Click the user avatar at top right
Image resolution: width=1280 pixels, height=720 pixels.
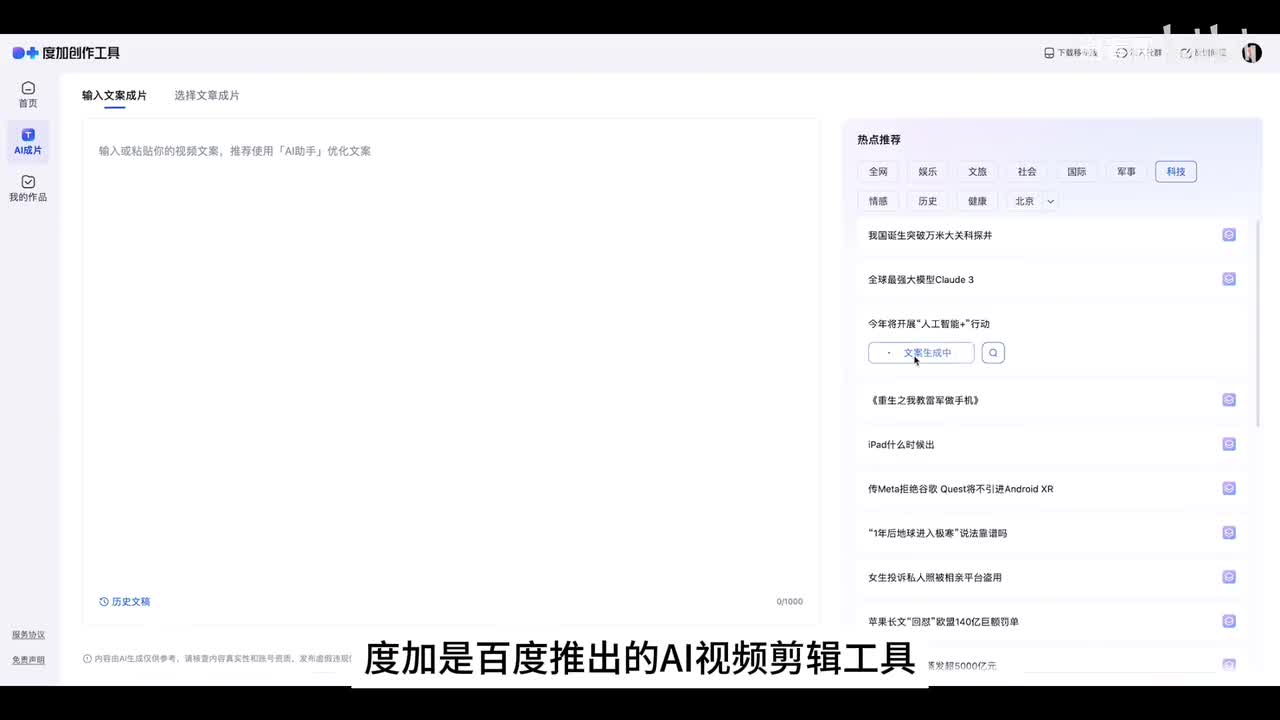click(1251, 53)
